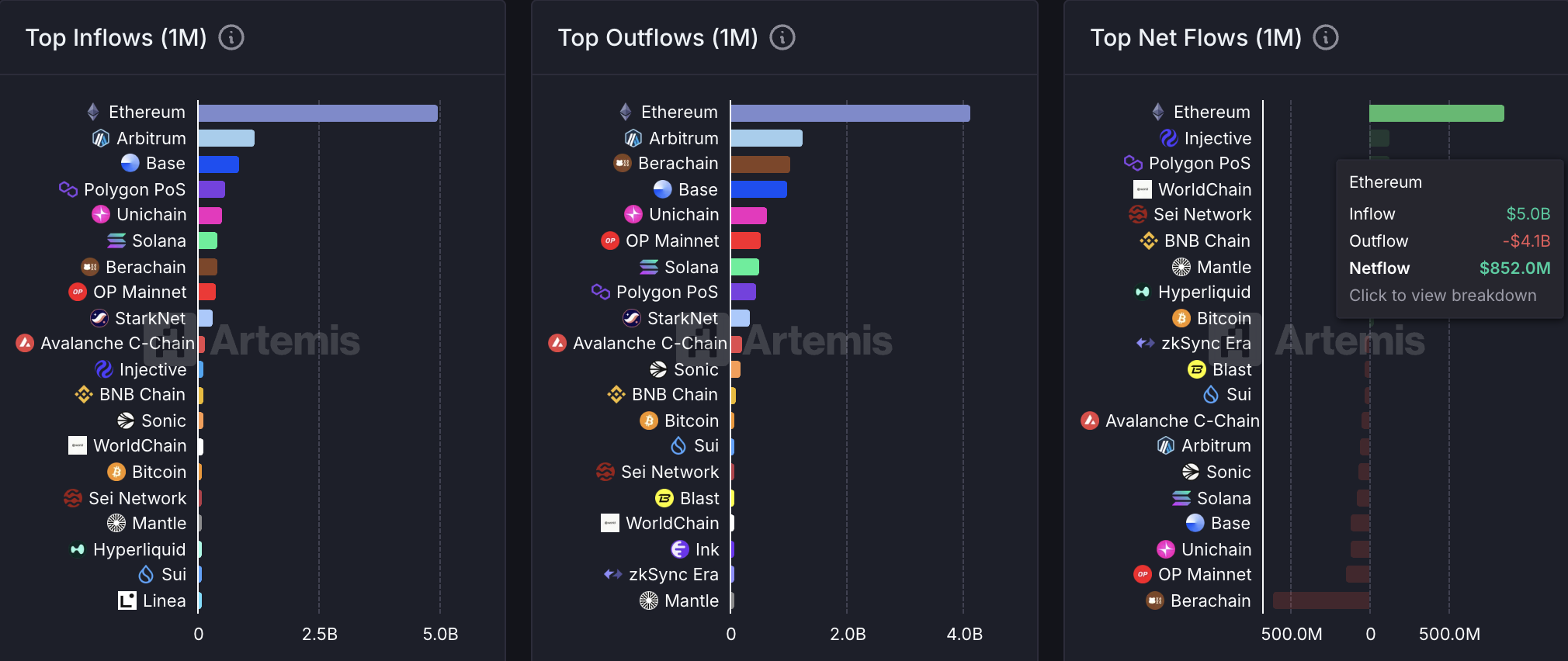The width and height of the screenshot is (1568, 661).
Task: Click Unichain pink icon in Top Inflows
Action: tap(101, 214)
